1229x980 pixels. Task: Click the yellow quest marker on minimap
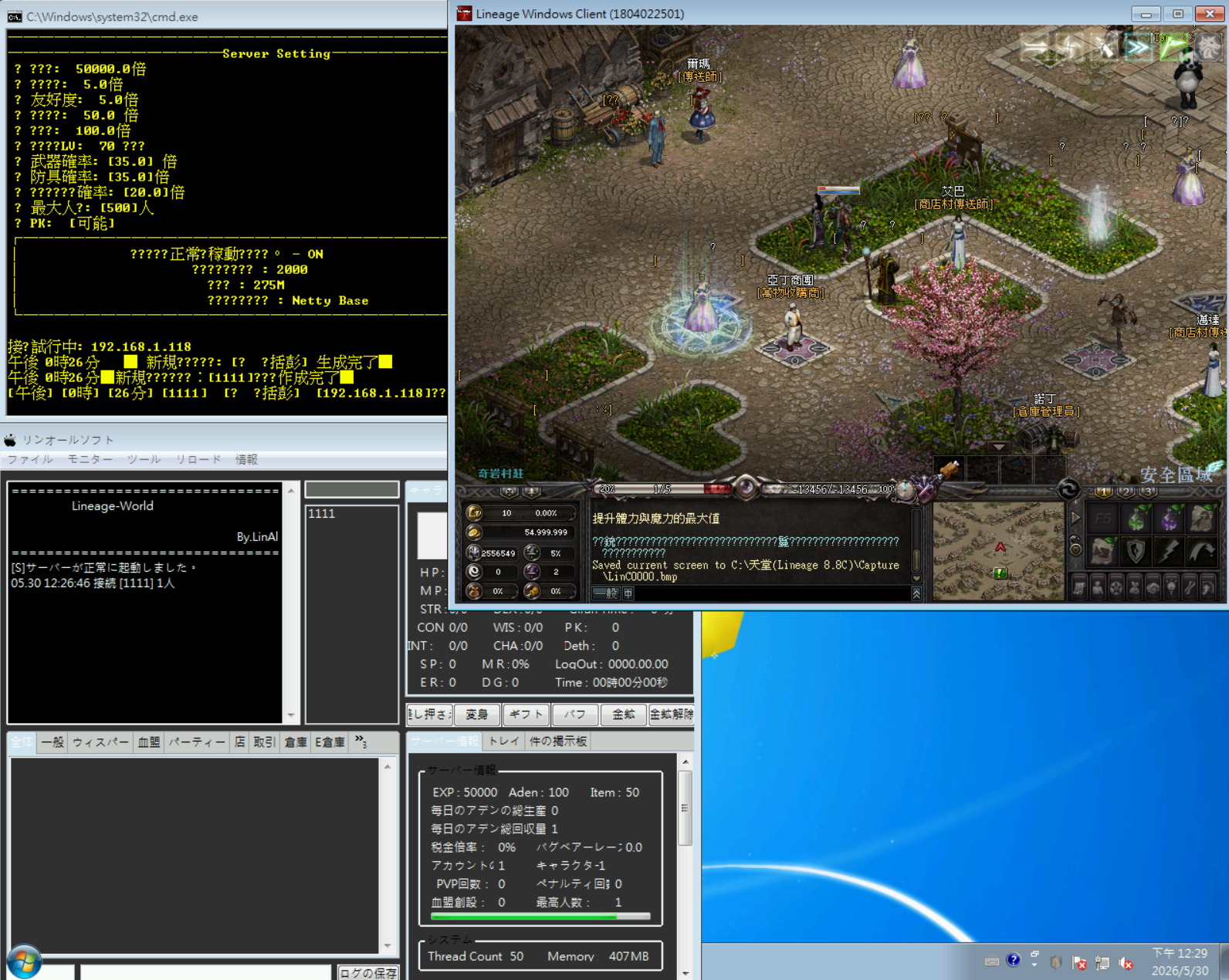1000,573
